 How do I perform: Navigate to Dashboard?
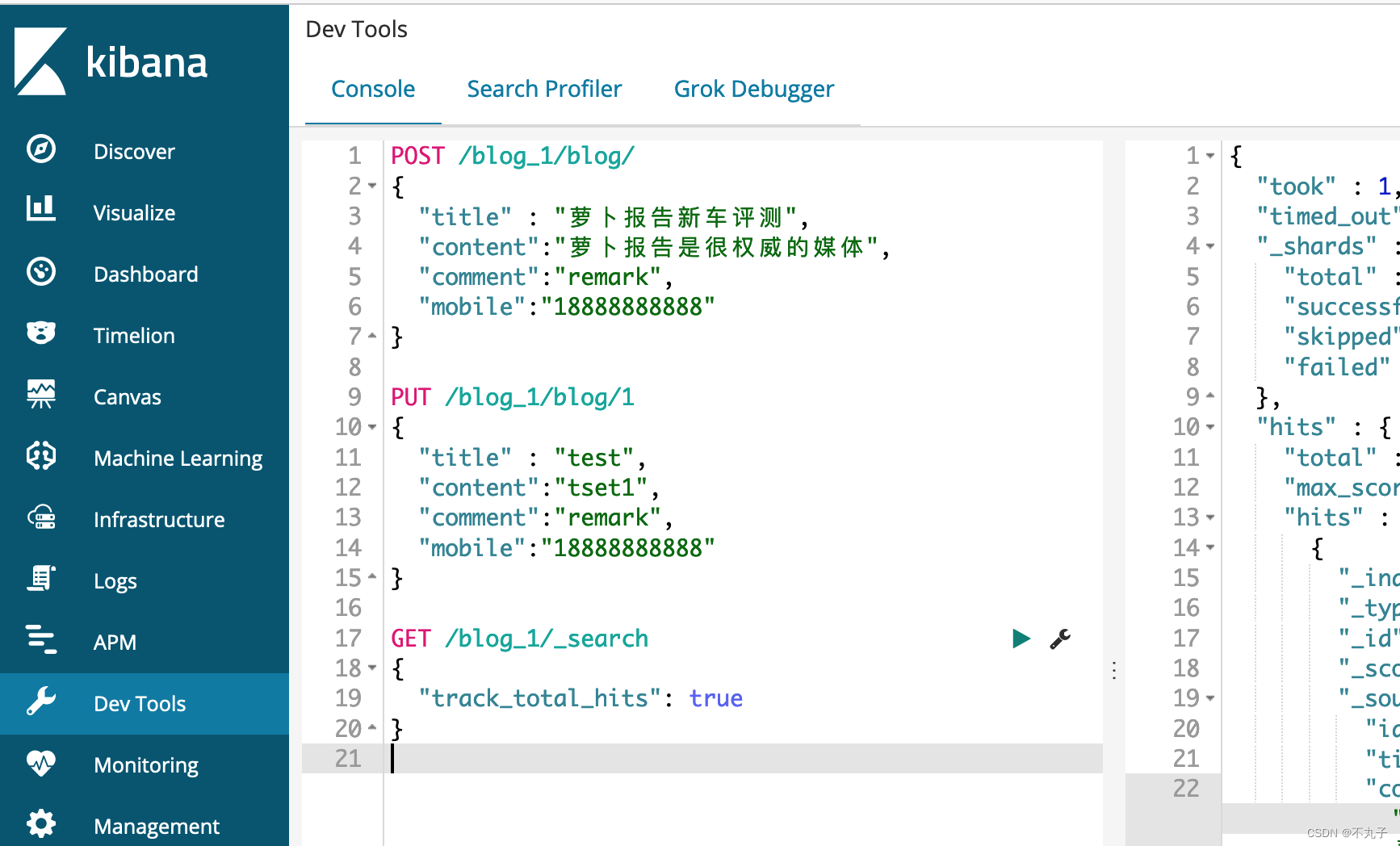pyautogui.click(x=145, y=274)
